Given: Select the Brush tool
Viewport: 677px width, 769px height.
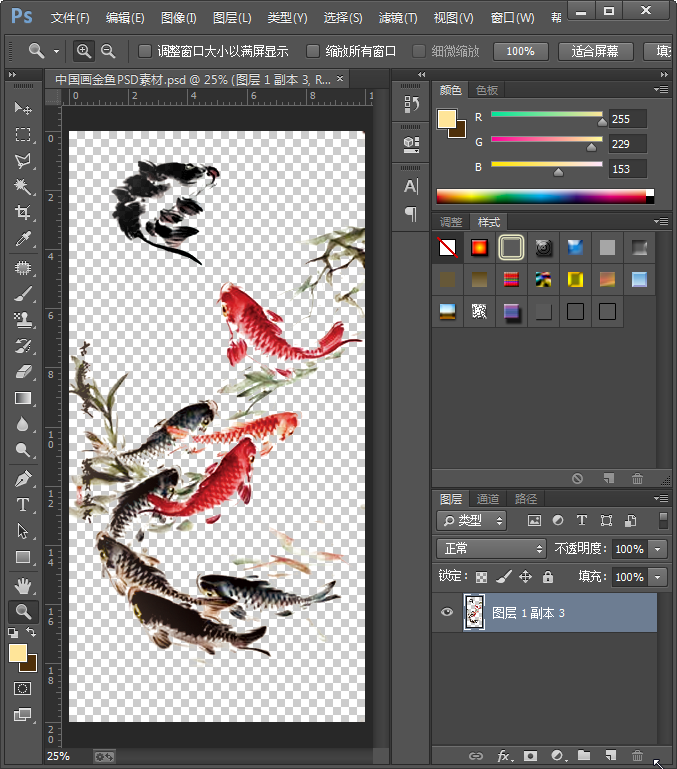Looking at the screenshot, I should [x=23, y=294].
